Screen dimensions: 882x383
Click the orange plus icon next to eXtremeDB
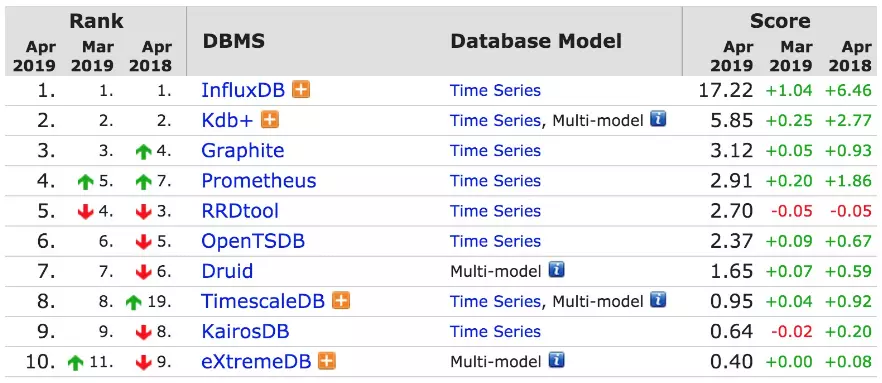tap(327, 361)
